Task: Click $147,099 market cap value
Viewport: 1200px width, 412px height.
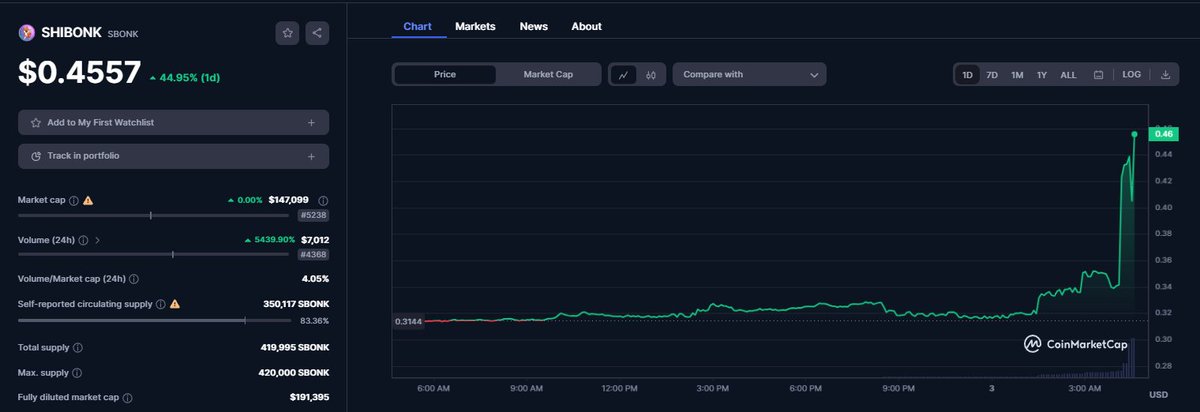Action: point(288,200)
